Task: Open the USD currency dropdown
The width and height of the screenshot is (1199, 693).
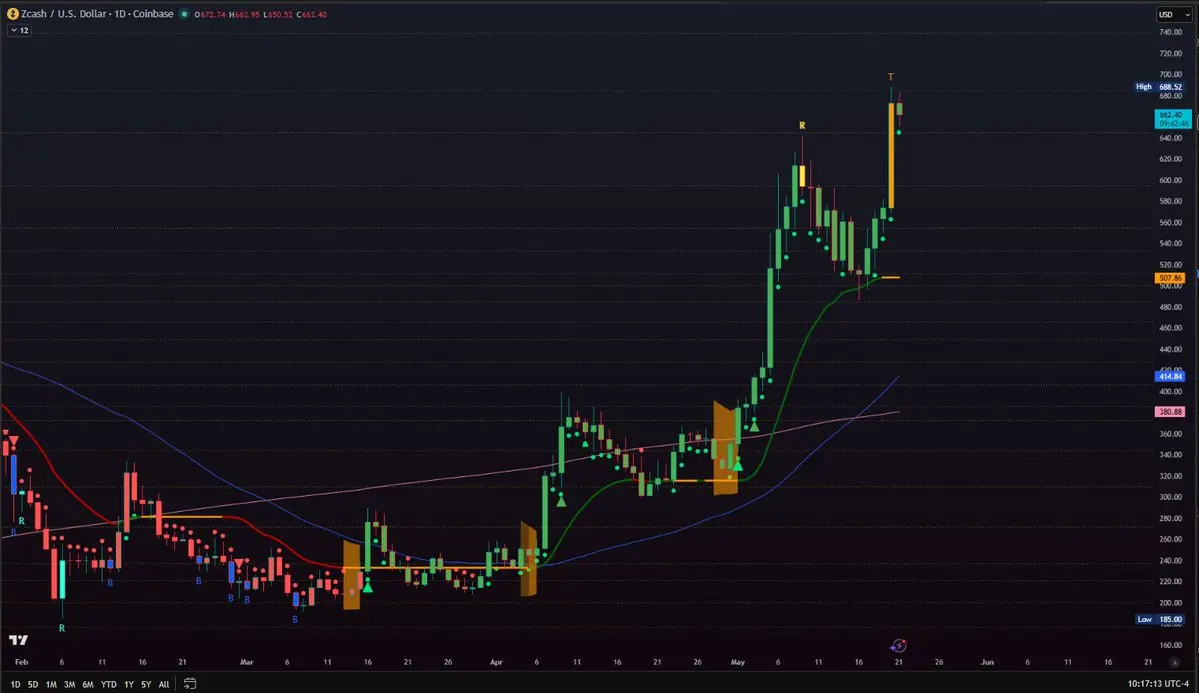Action: point(1174,15)
